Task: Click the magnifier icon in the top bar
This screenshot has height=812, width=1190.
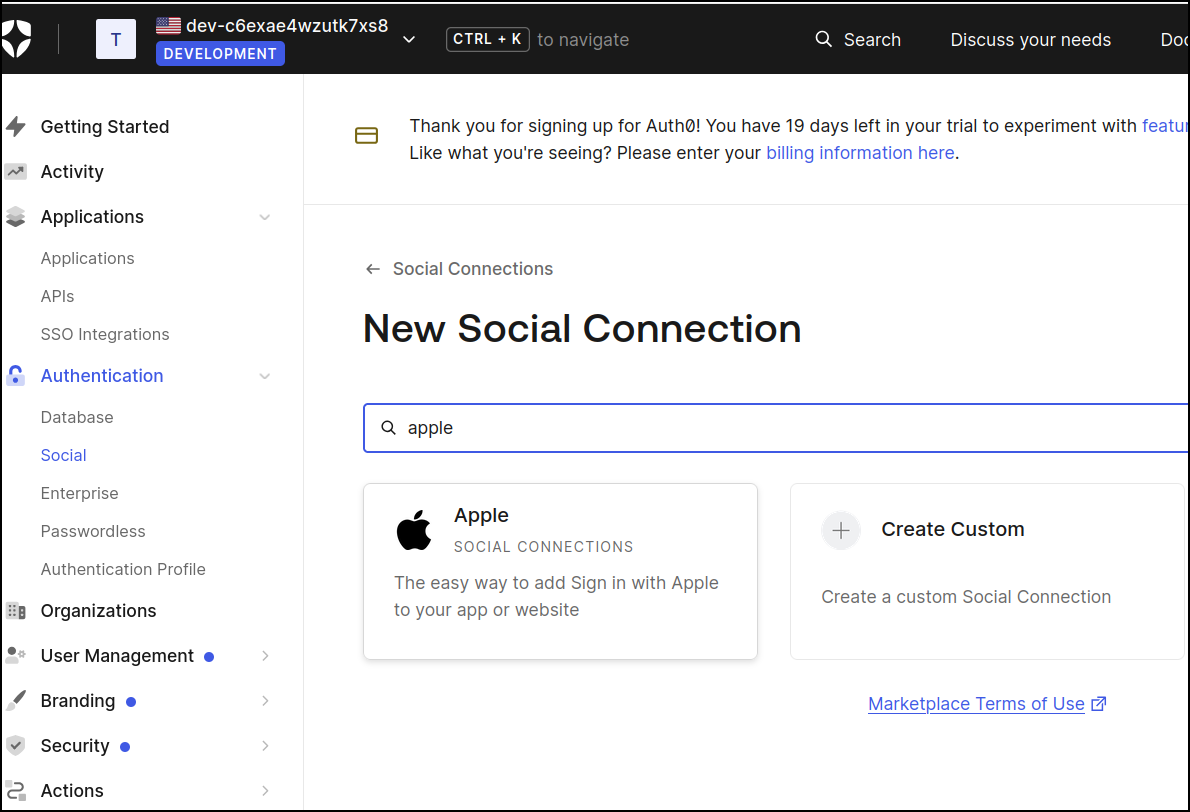Action: [823, 39]
